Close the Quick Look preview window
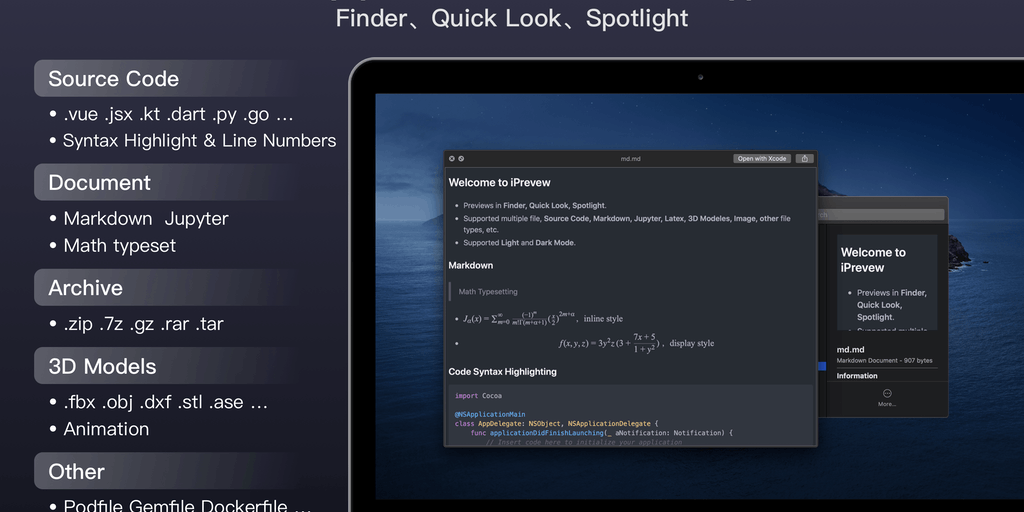Viewport: 1024px width, 512px height. tap(452, 159)
